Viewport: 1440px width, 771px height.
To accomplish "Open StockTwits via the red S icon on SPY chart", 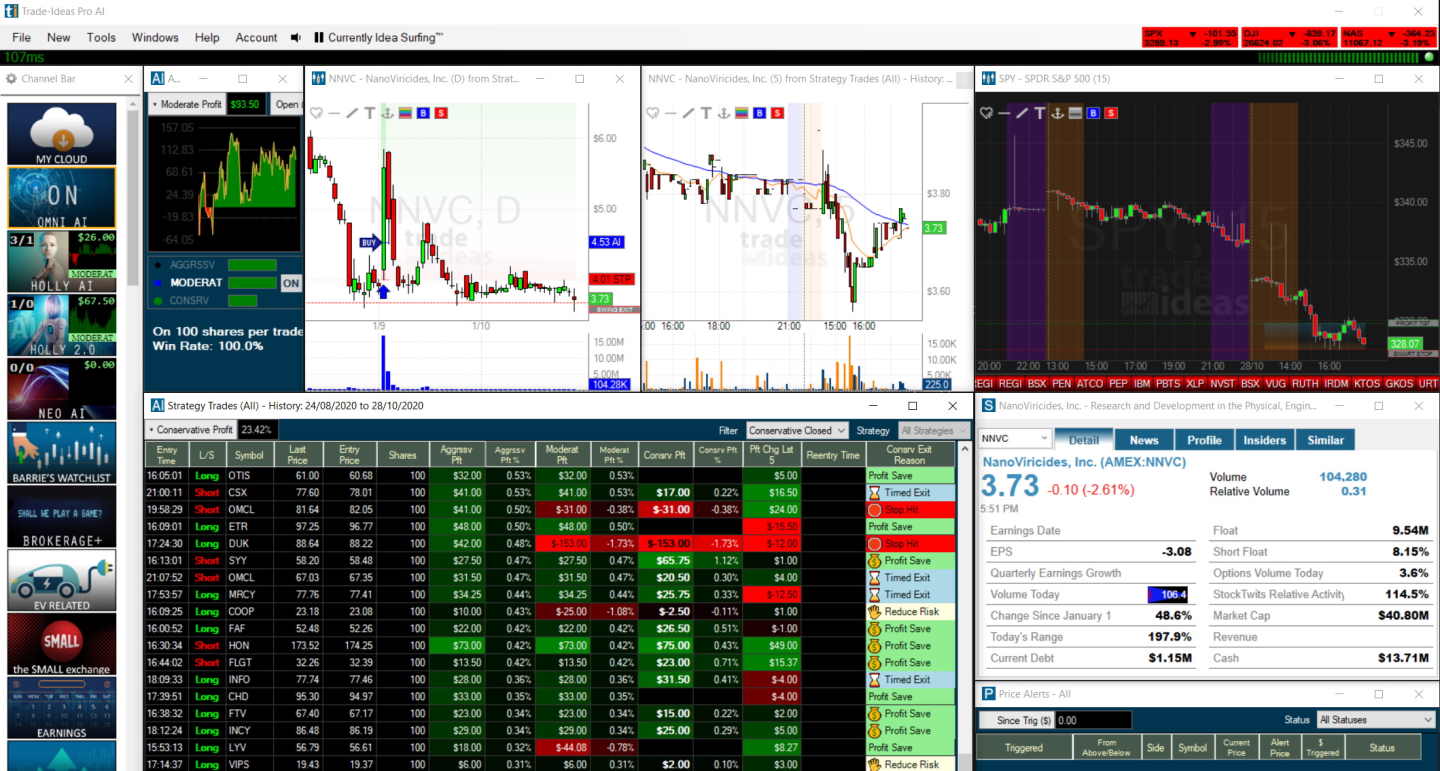I will click(x=1110, y=113).
